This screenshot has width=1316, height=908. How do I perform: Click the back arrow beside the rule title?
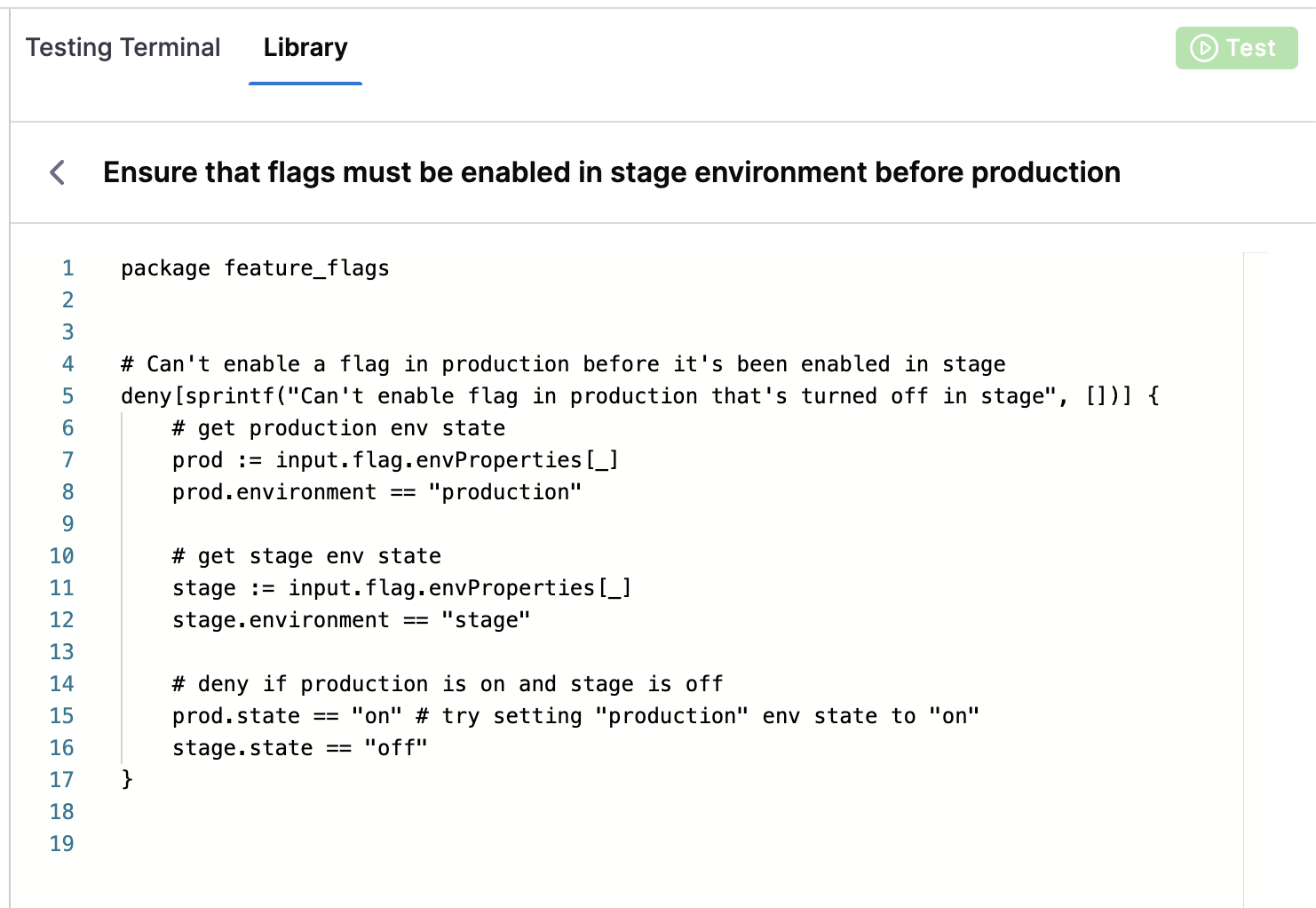[x=58, y=172]
